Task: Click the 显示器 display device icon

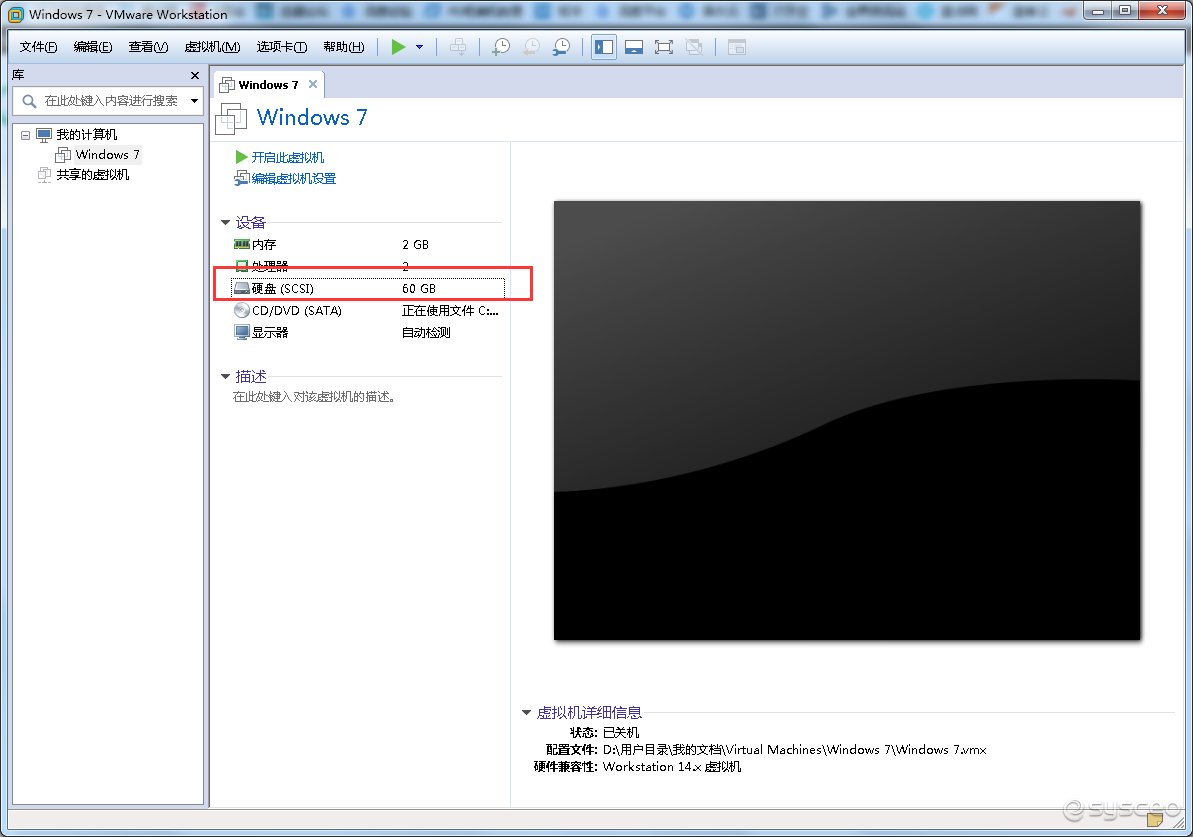Action: (x=242, y=333)
